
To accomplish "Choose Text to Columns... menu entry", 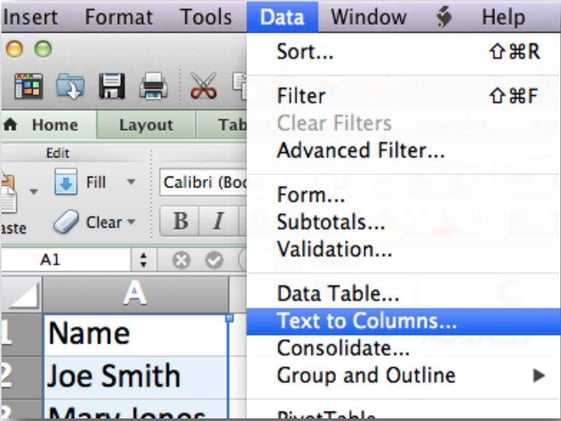I will (404, 321).
